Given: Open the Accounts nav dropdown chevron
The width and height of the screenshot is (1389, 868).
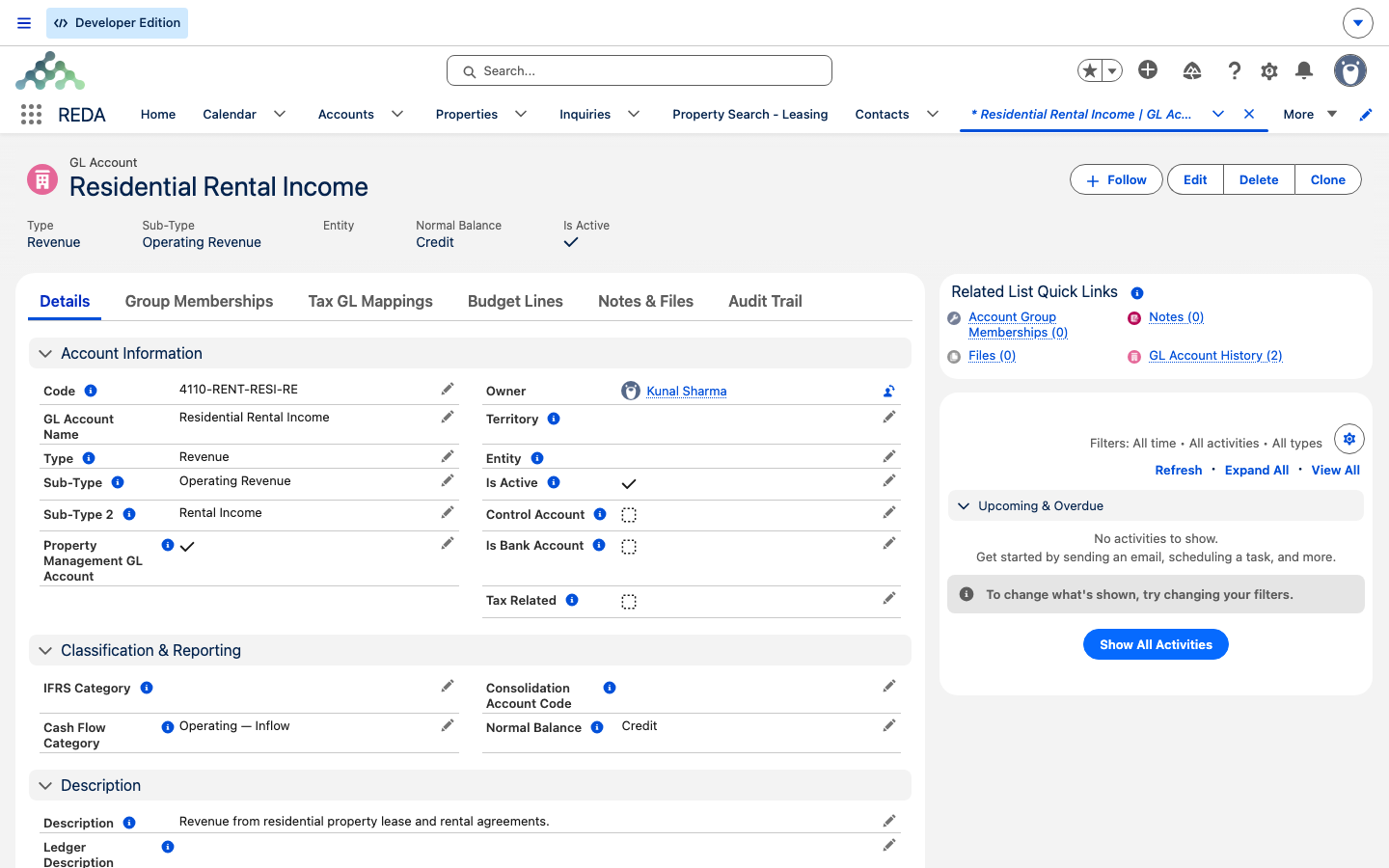Looking at the screenshot, I should click(x=397, y=114).
